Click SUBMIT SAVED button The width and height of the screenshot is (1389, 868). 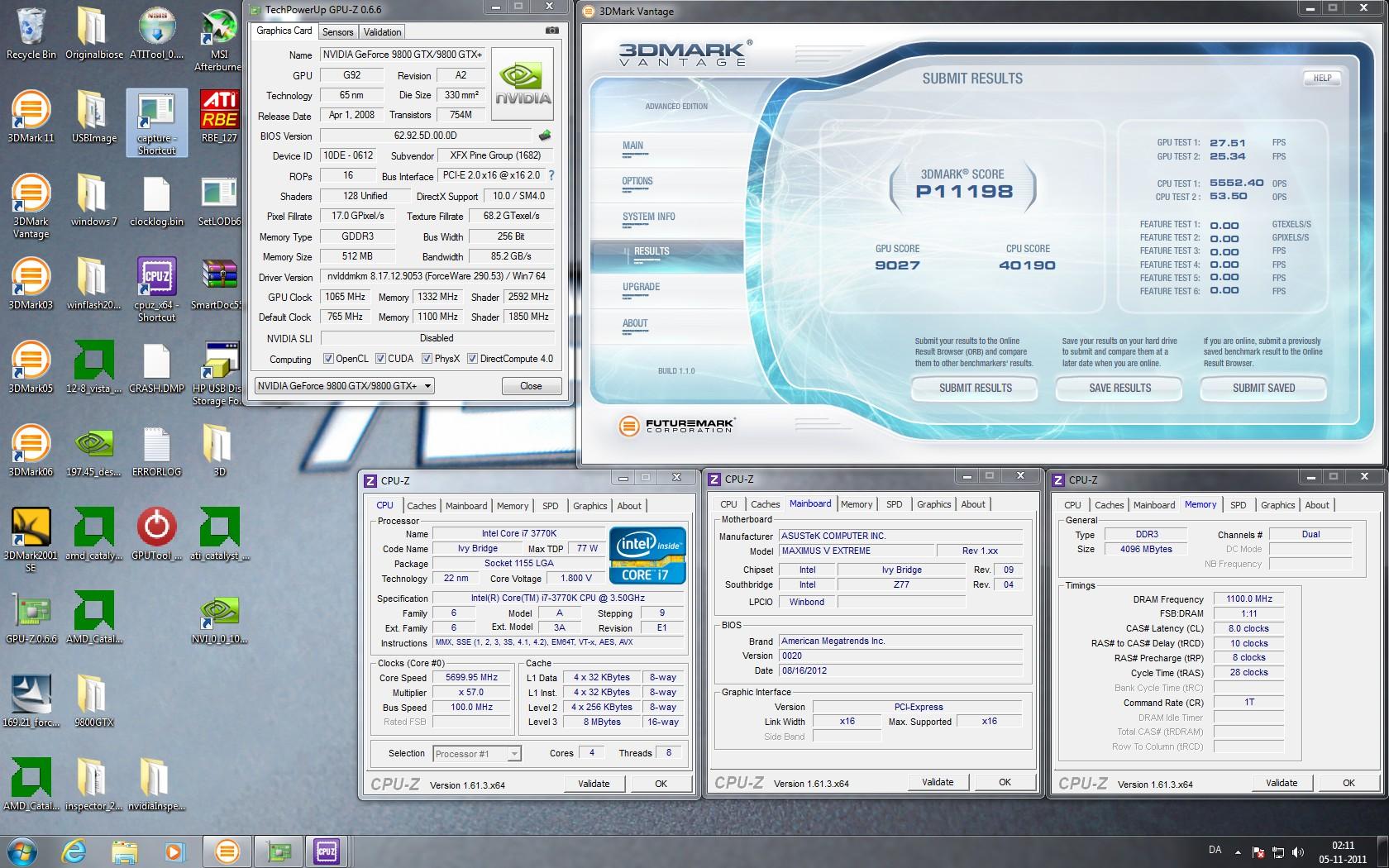[1263, 388]
